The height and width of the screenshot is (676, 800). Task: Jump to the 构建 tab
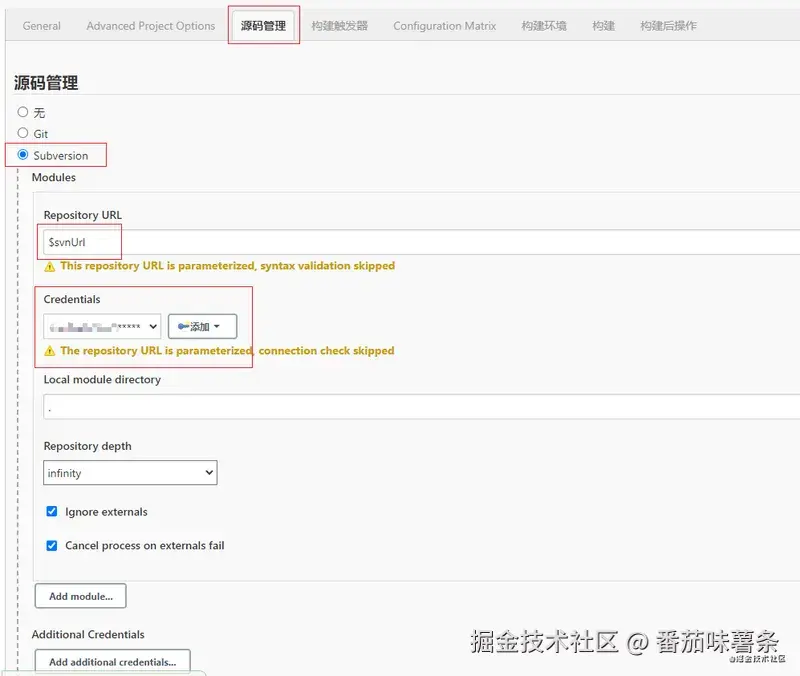[604, 26]
